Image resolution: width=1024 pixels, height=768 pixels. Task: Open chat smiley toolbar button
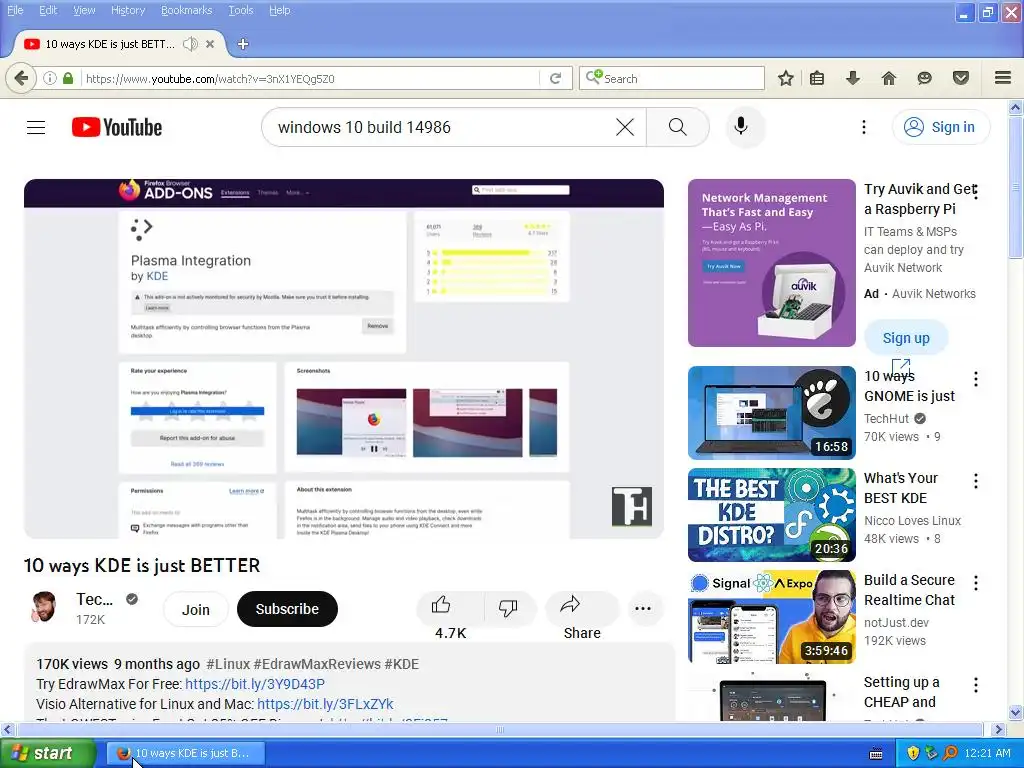pos(924,78)
